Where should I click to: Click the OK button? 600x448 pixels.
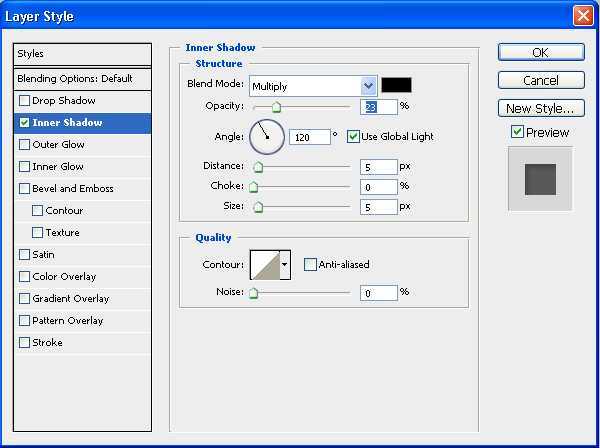pos(541,52)
